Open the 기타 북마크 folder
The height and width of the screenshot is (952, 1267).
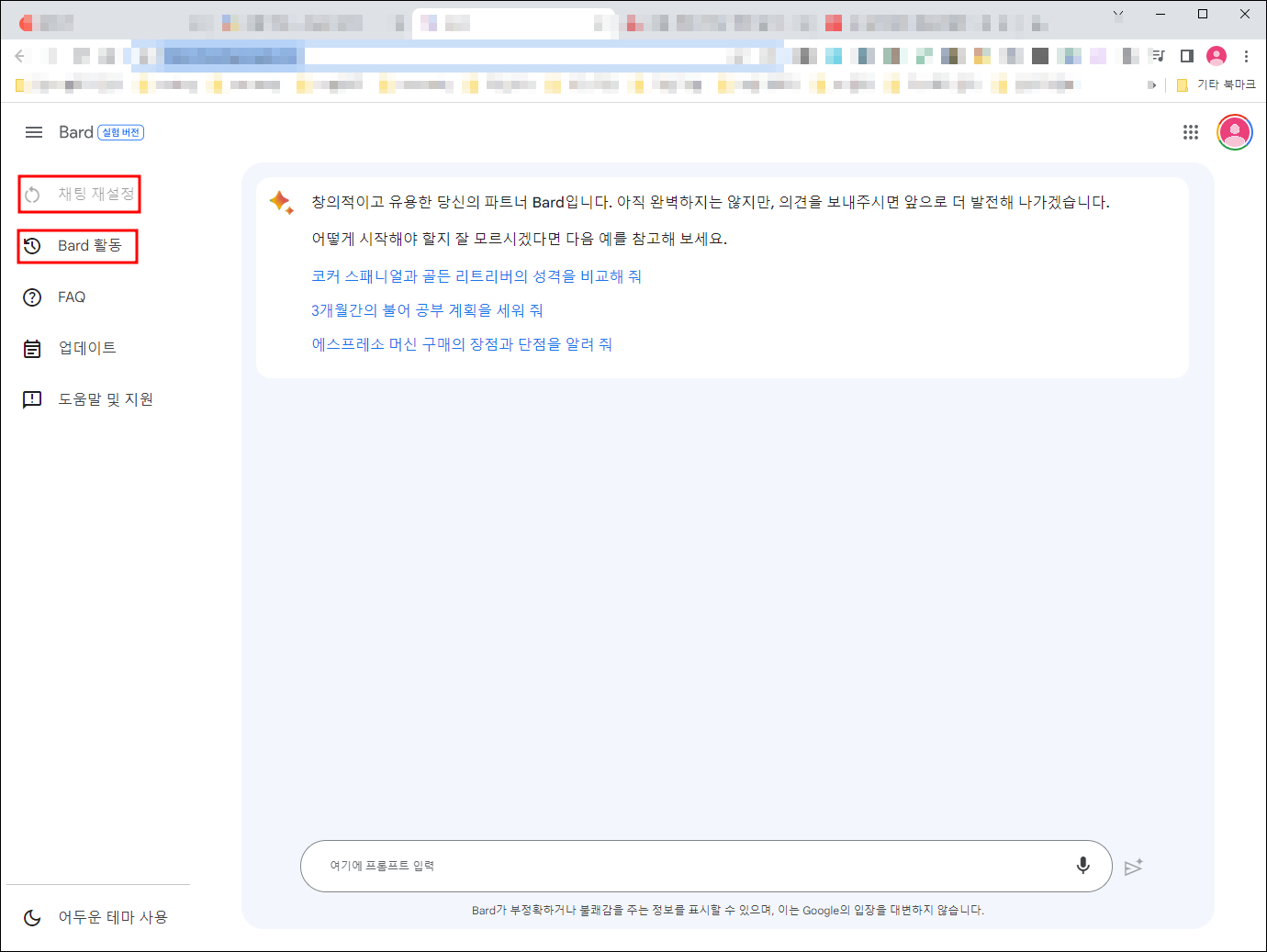[1216, 84]
